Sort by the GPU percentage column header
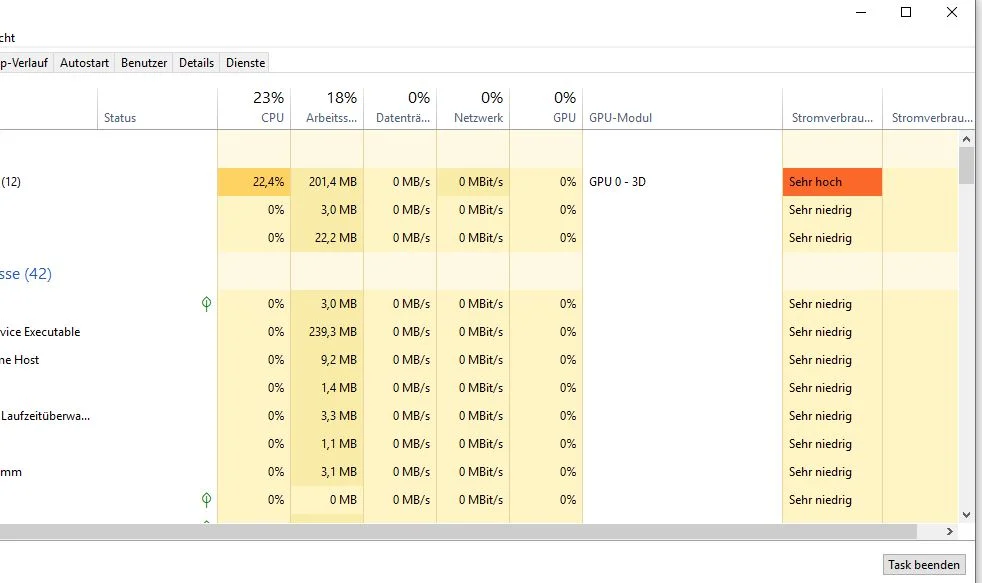The width and height of the screenshot is (982, 583). pyautogui.click(x=546, y=107)
